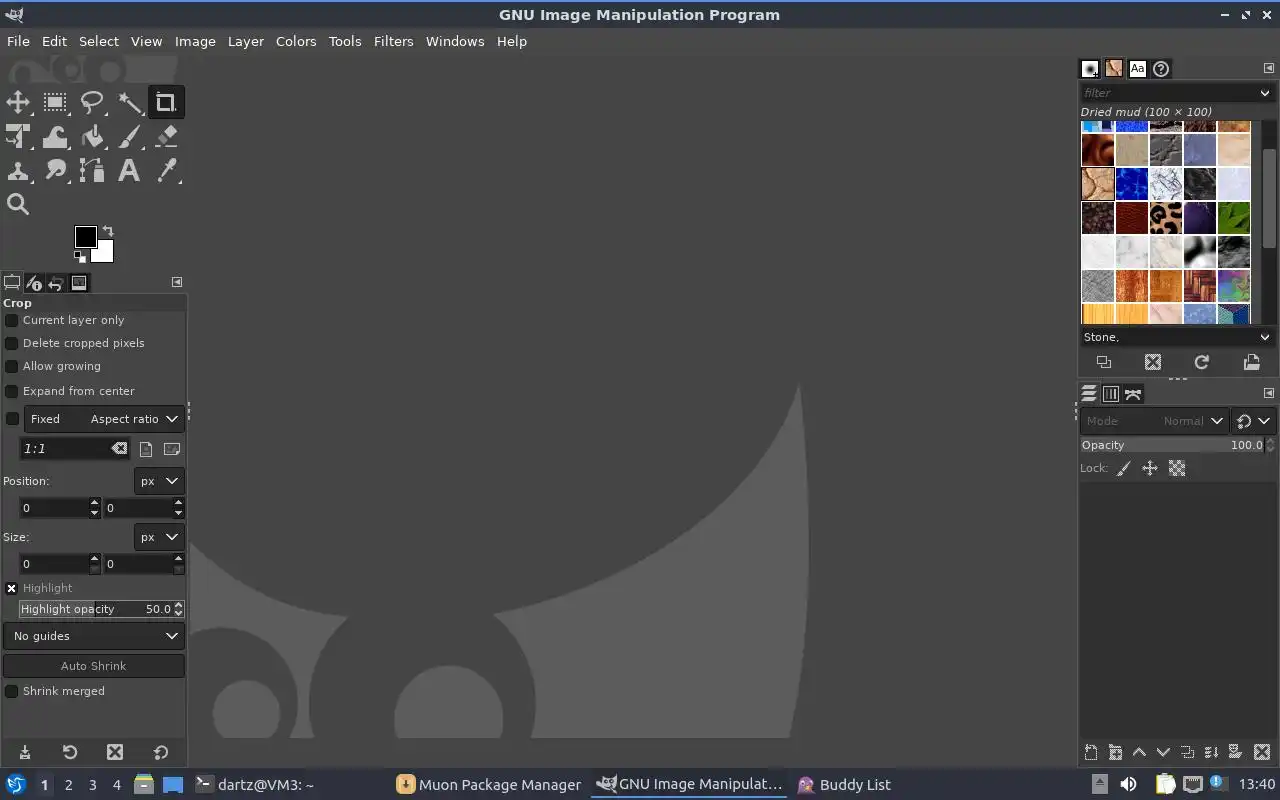Switch to the Images tab
This screenshot has width=1280, height=800.
tap(79, 283)
